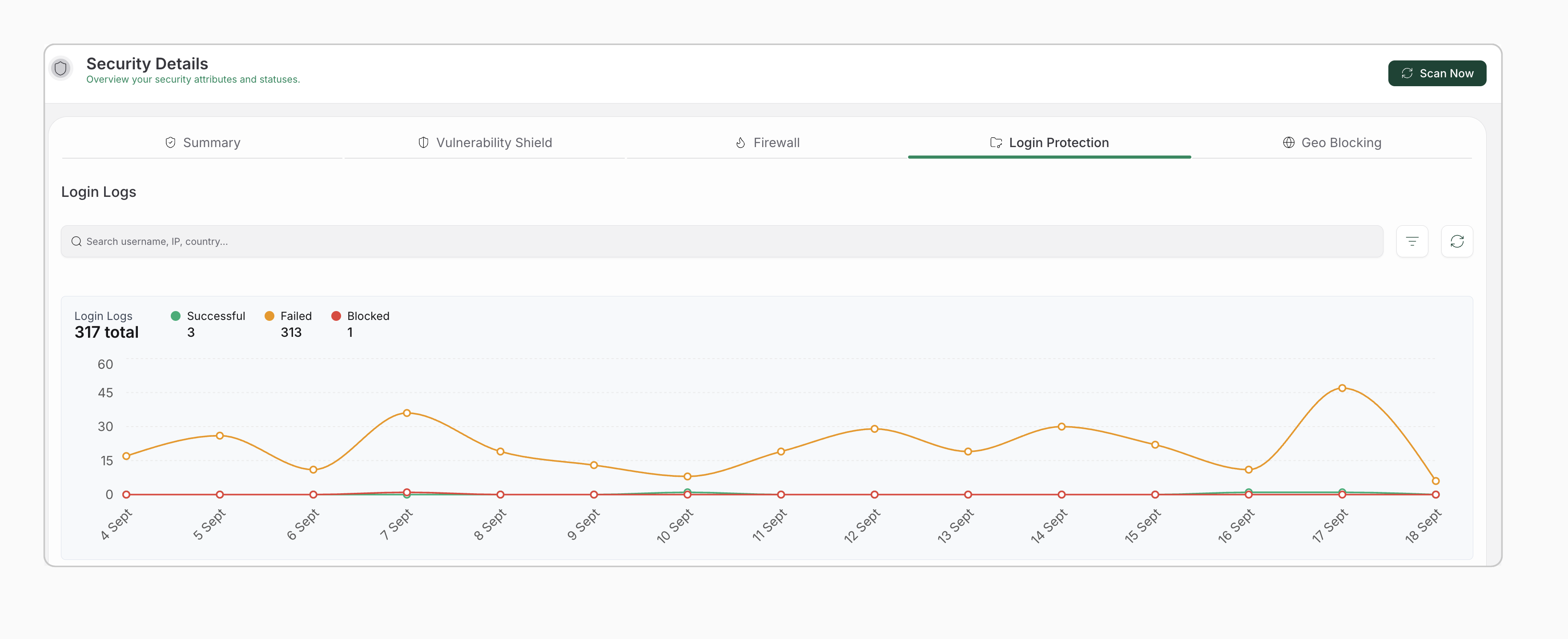Click the Failed data point for 12 Sept
This screenshot has height=639, width=1568.
click(x=874, y=429)
